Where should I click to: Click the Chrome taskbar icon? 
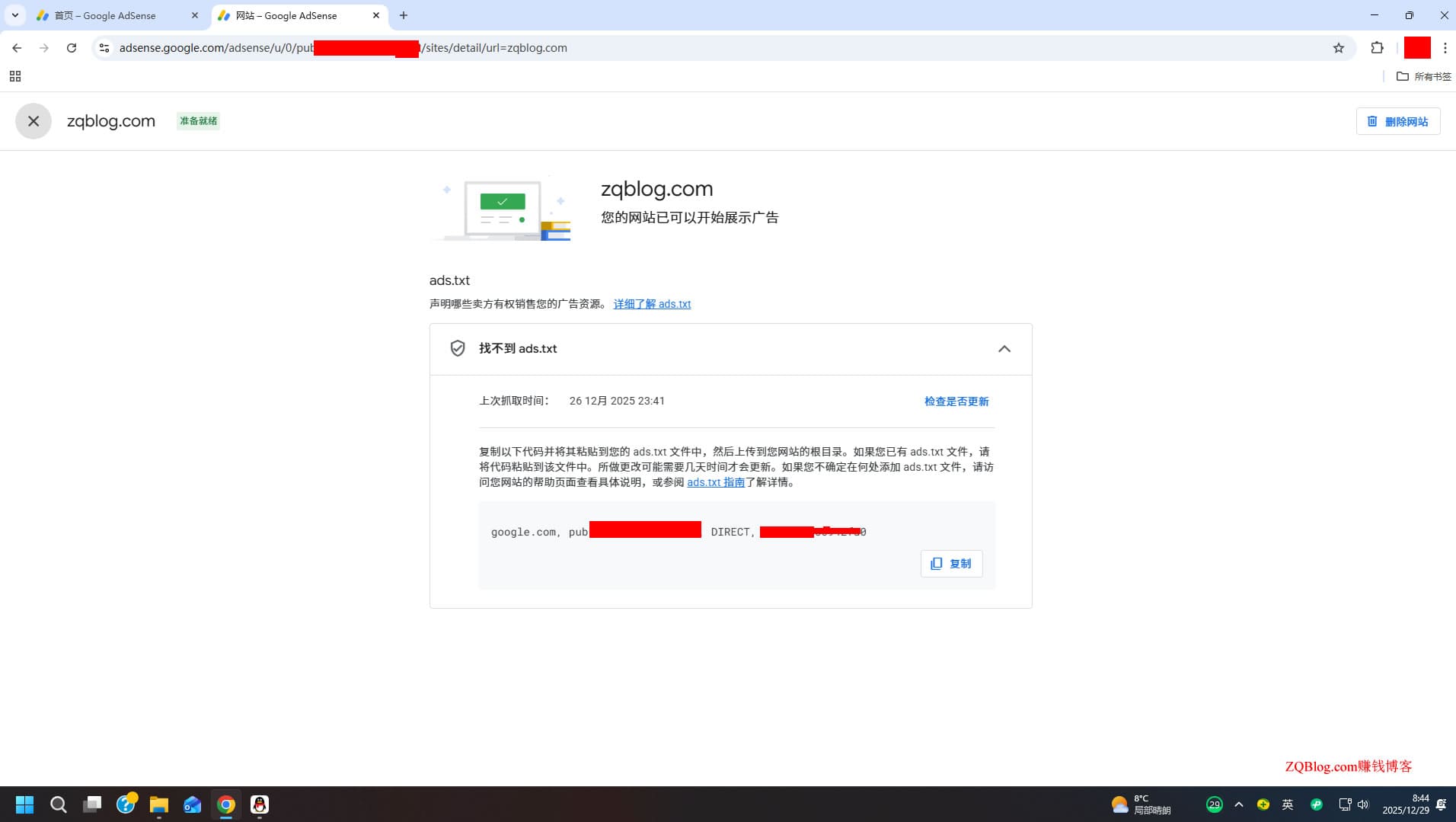pyautogui.click(x=226, y=804)
